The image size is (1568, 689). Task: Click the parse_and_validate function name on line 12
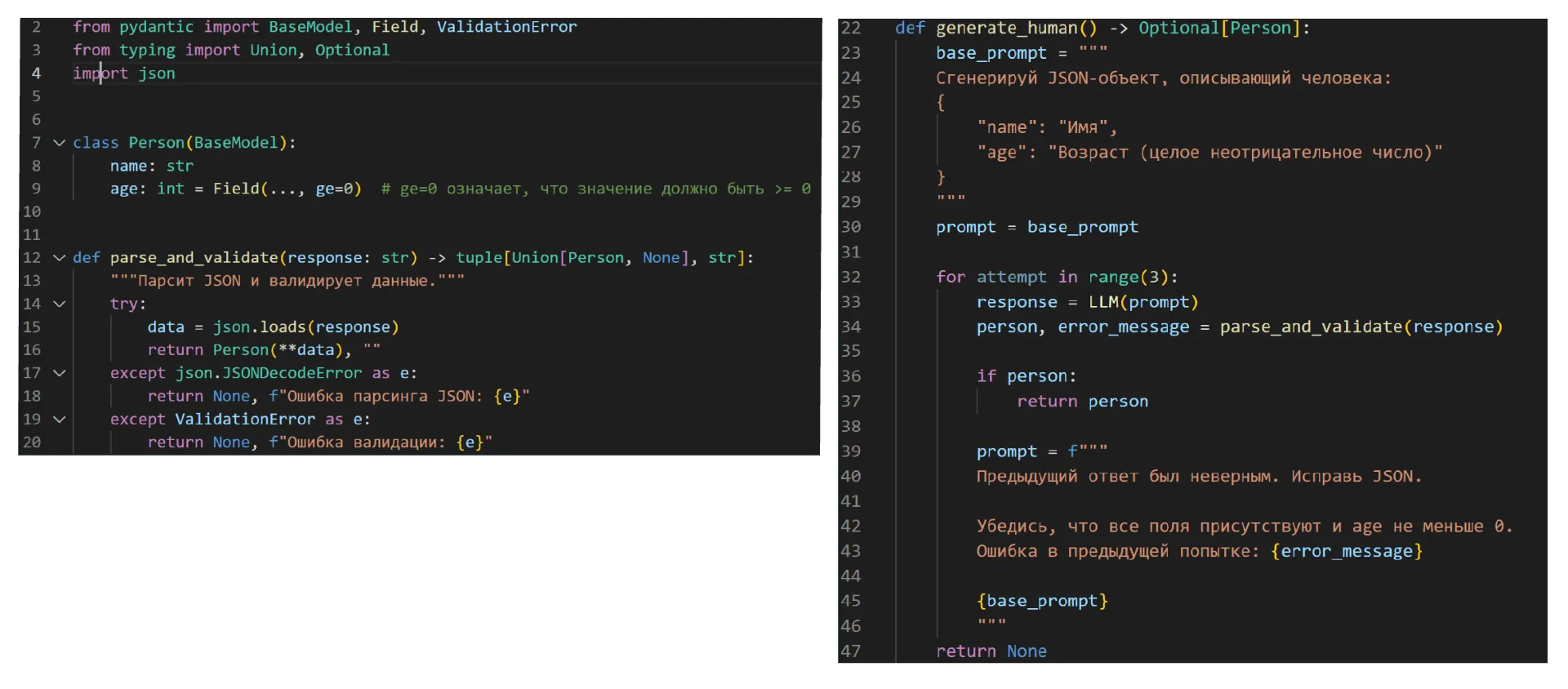(194, 258)
